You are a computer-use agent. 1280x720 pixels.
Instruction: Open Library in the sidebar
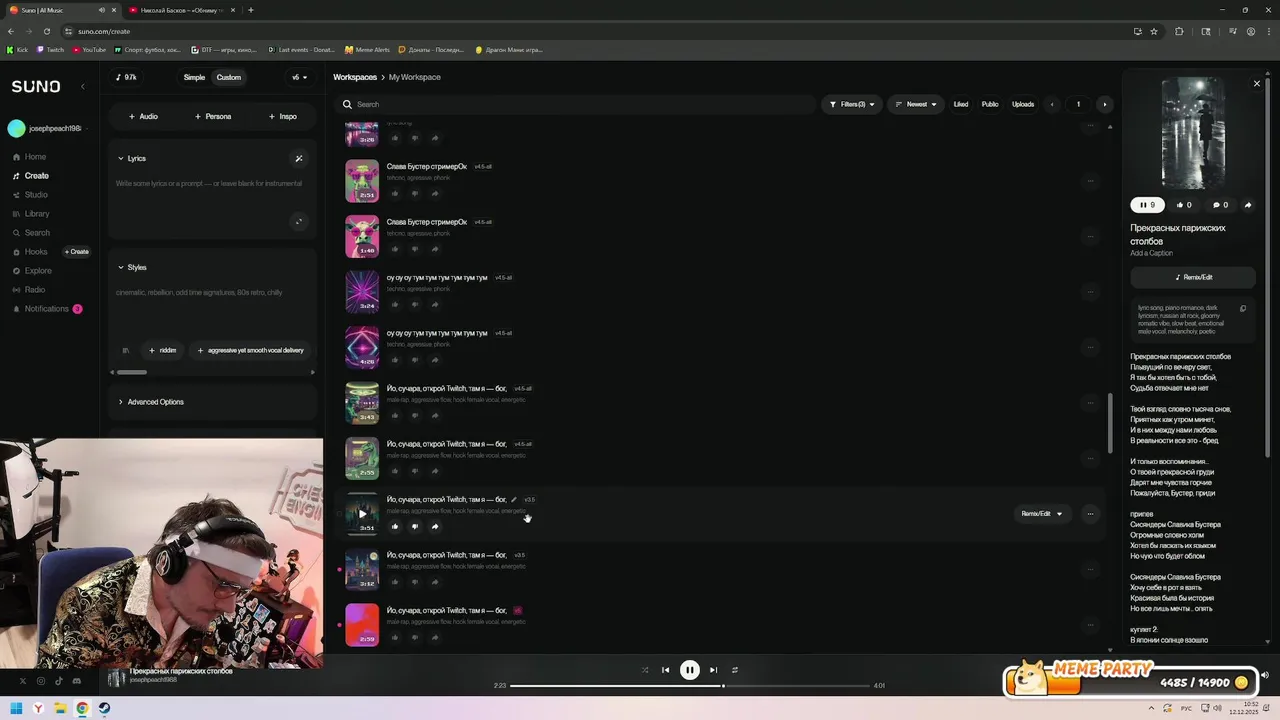[x=31, y=214]
